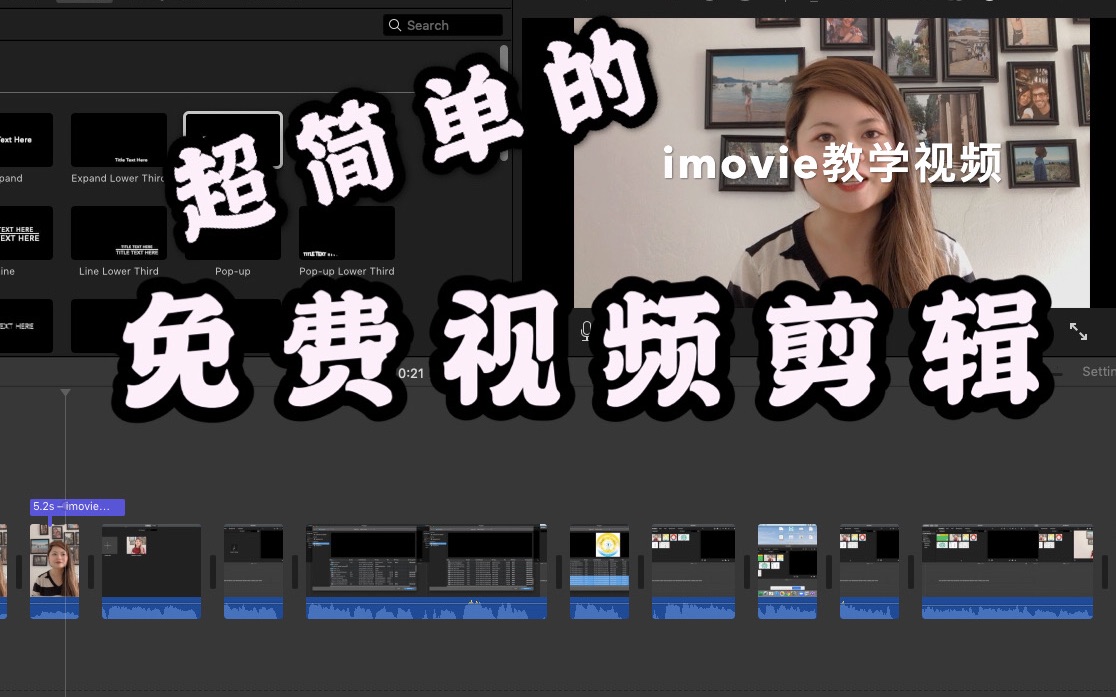Open the timeline Settings control

pyautogui.click(x=1099, y=371)
